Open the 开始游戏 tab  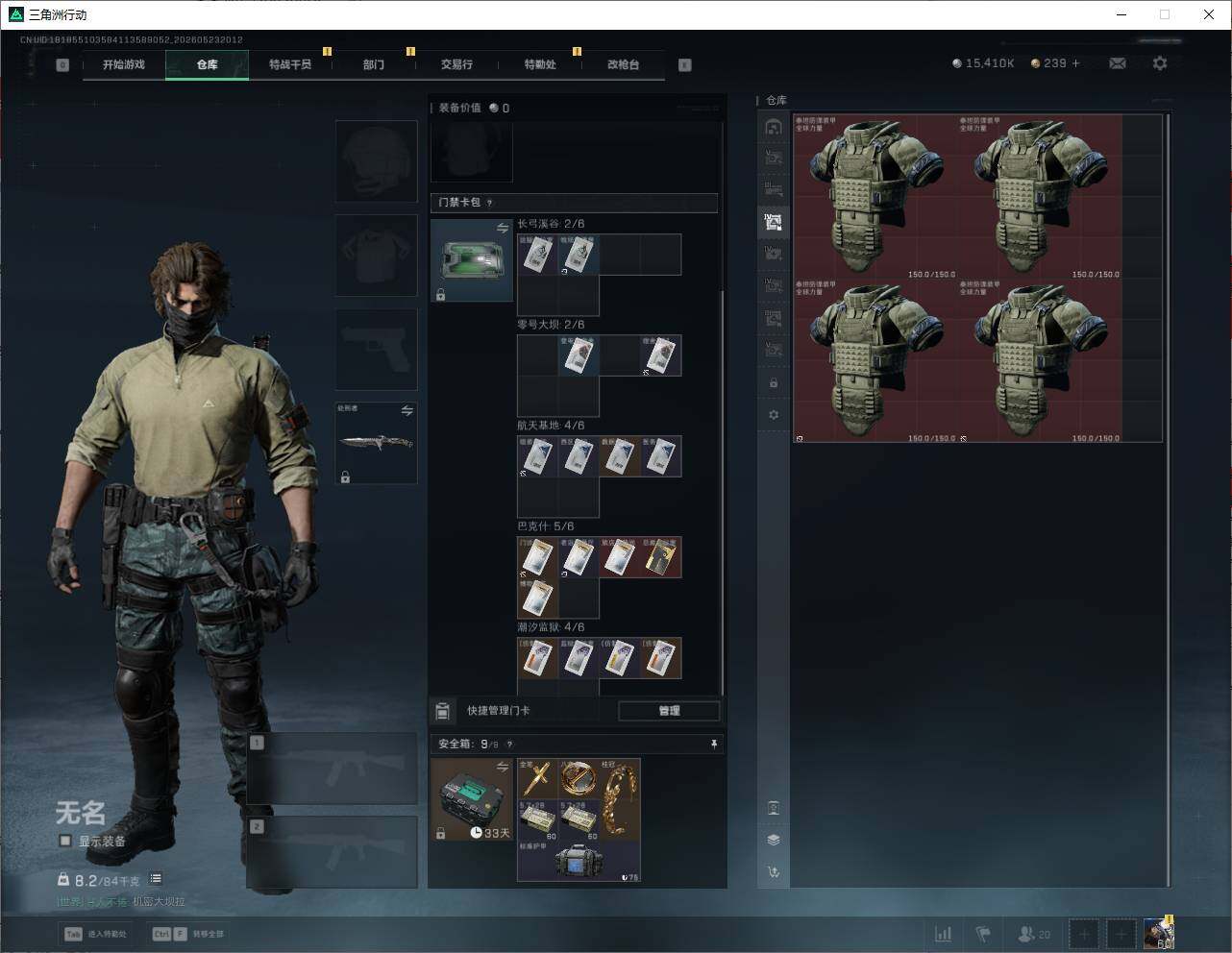click(x=124, y=64)
